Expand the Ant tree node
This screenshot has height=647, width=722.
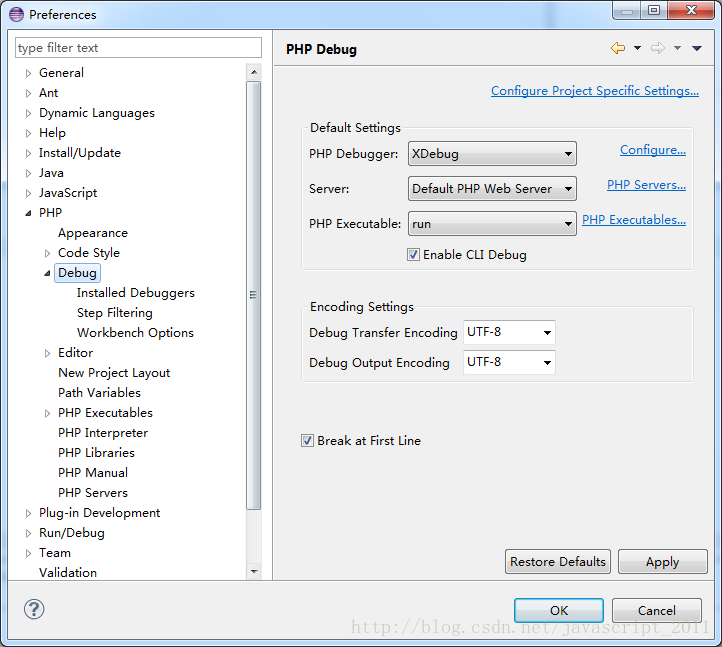point(29,93)
